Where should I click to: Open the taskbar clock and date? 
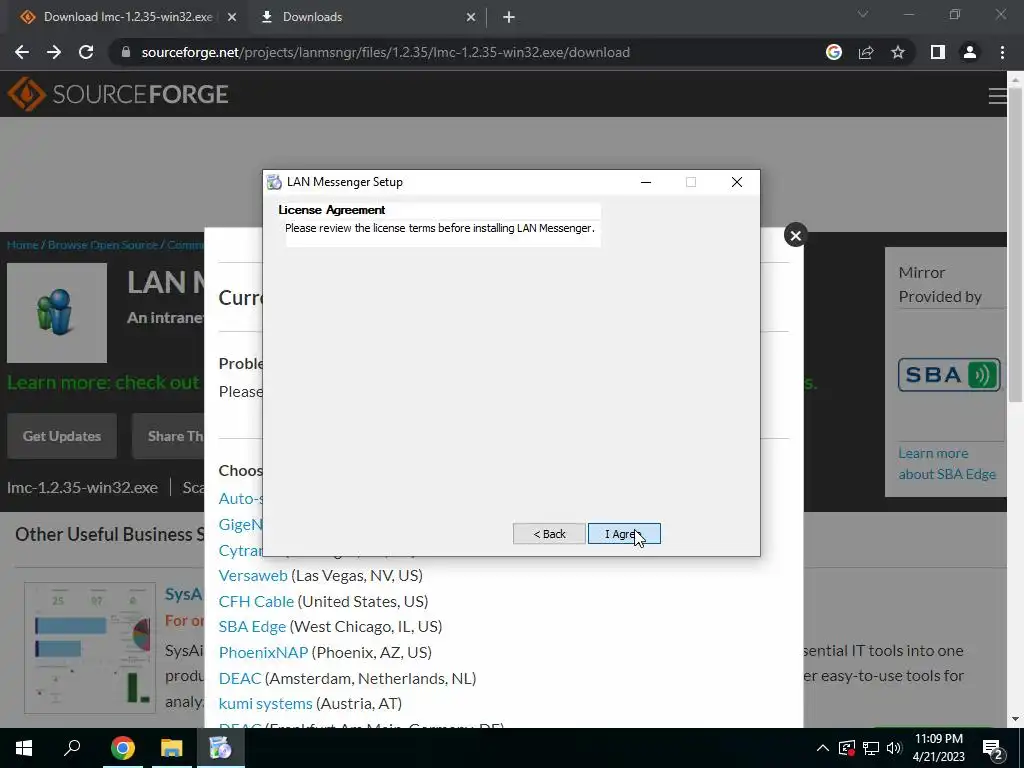(x=938, y=748)
